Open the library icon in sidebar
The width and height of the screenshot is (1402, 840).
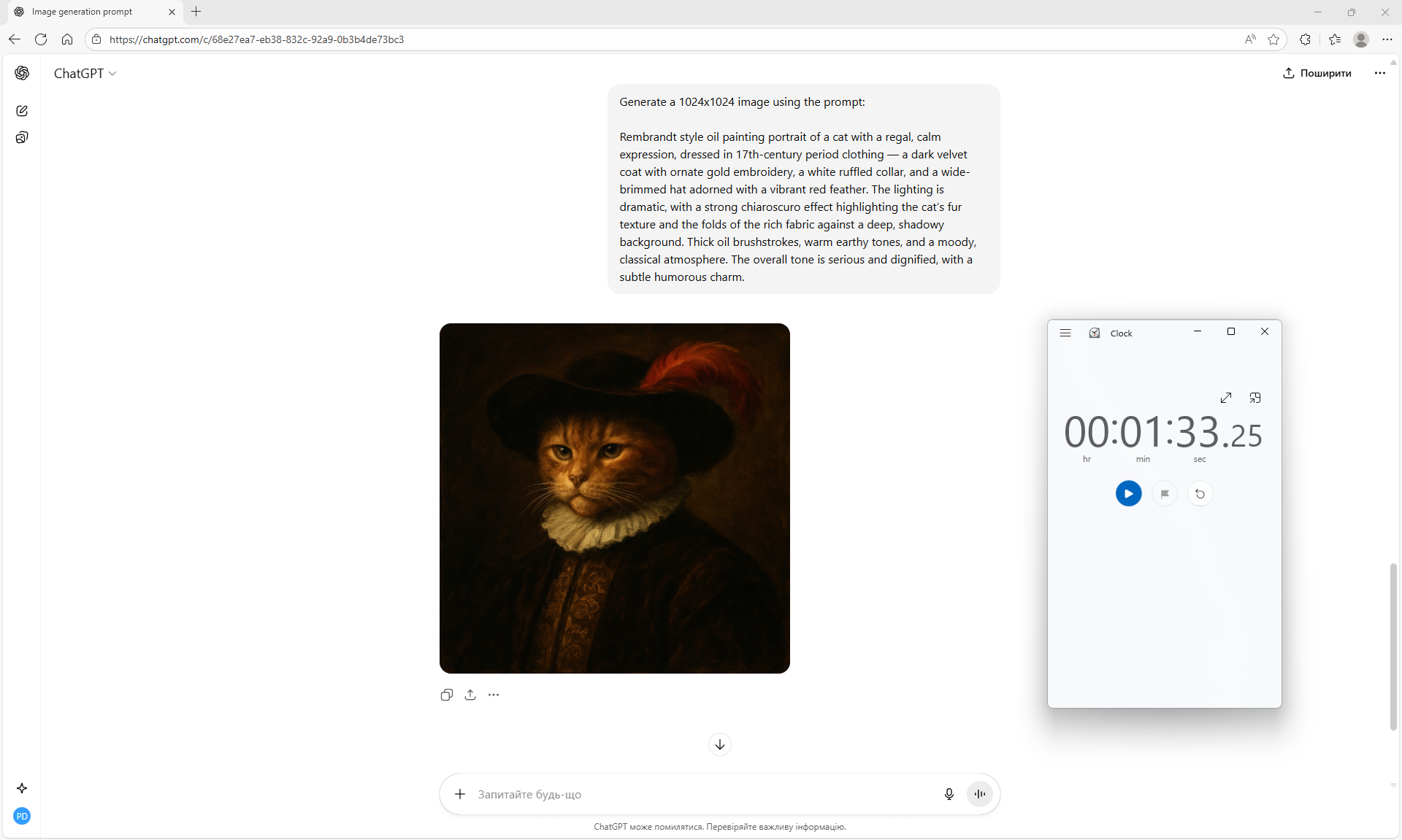pyautogui.click(x=22, y=138)
